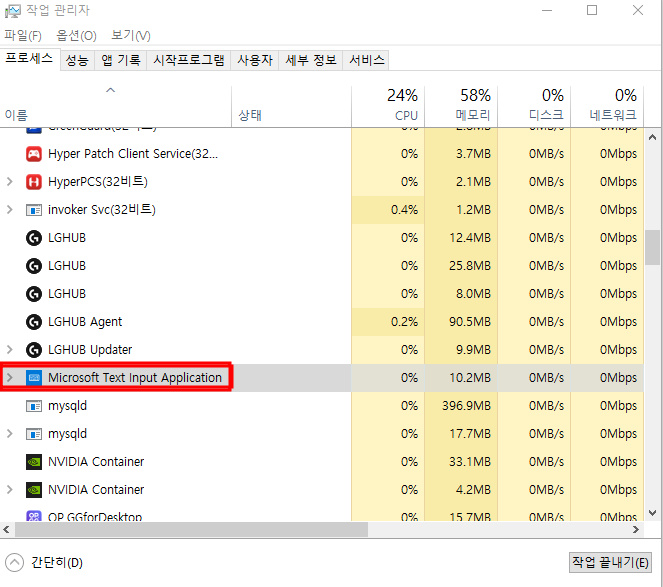Viewport: 663px width, 587px height.
Task: Select the Hyper Patch Client Service row text
Action: tap(133, 154)
